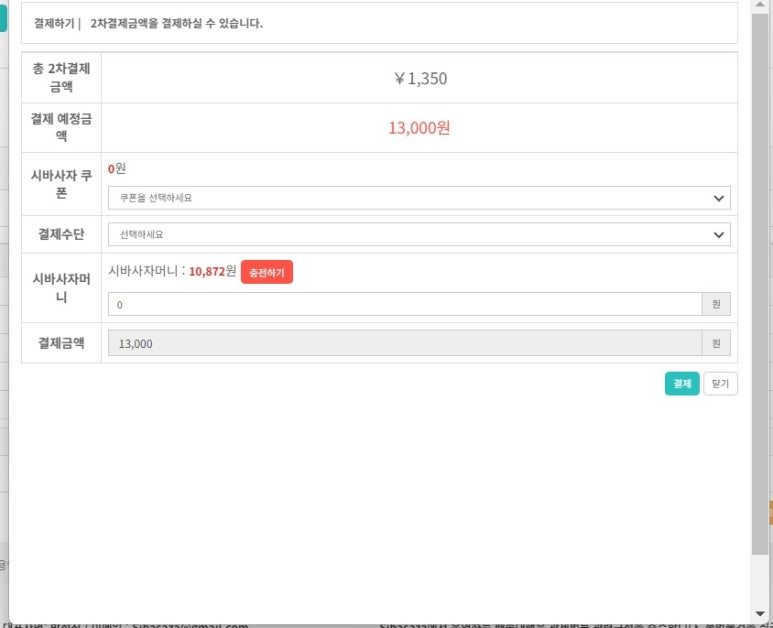Screen dimensions: 773x628
Task: Click the 총 2차결제 금액 label
Action: coord(61,77)
